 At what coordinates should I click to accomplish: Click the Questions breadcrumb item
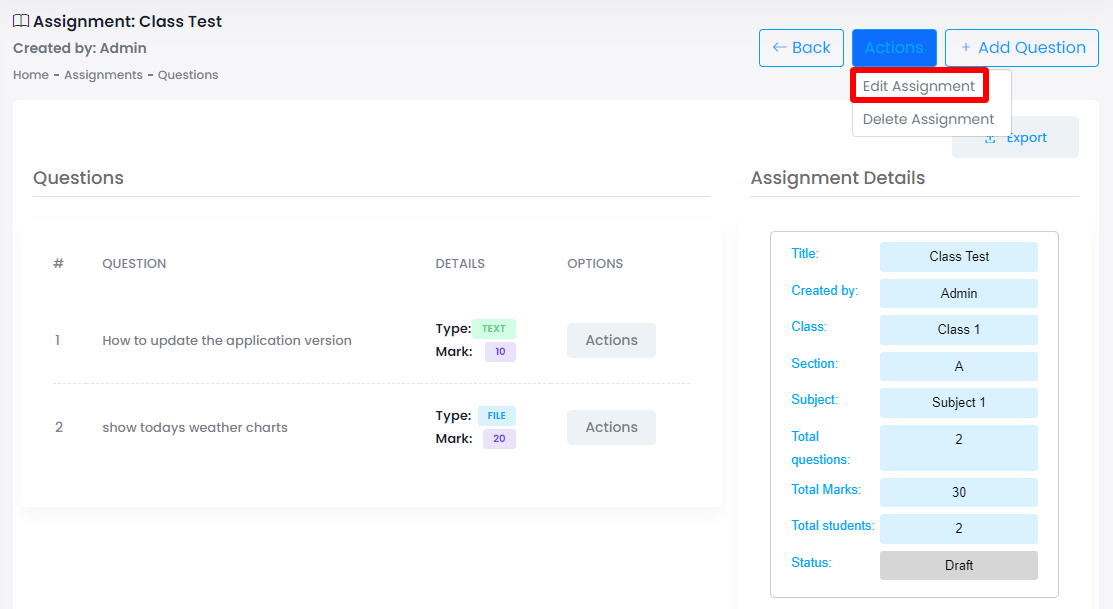click(188, 75)
